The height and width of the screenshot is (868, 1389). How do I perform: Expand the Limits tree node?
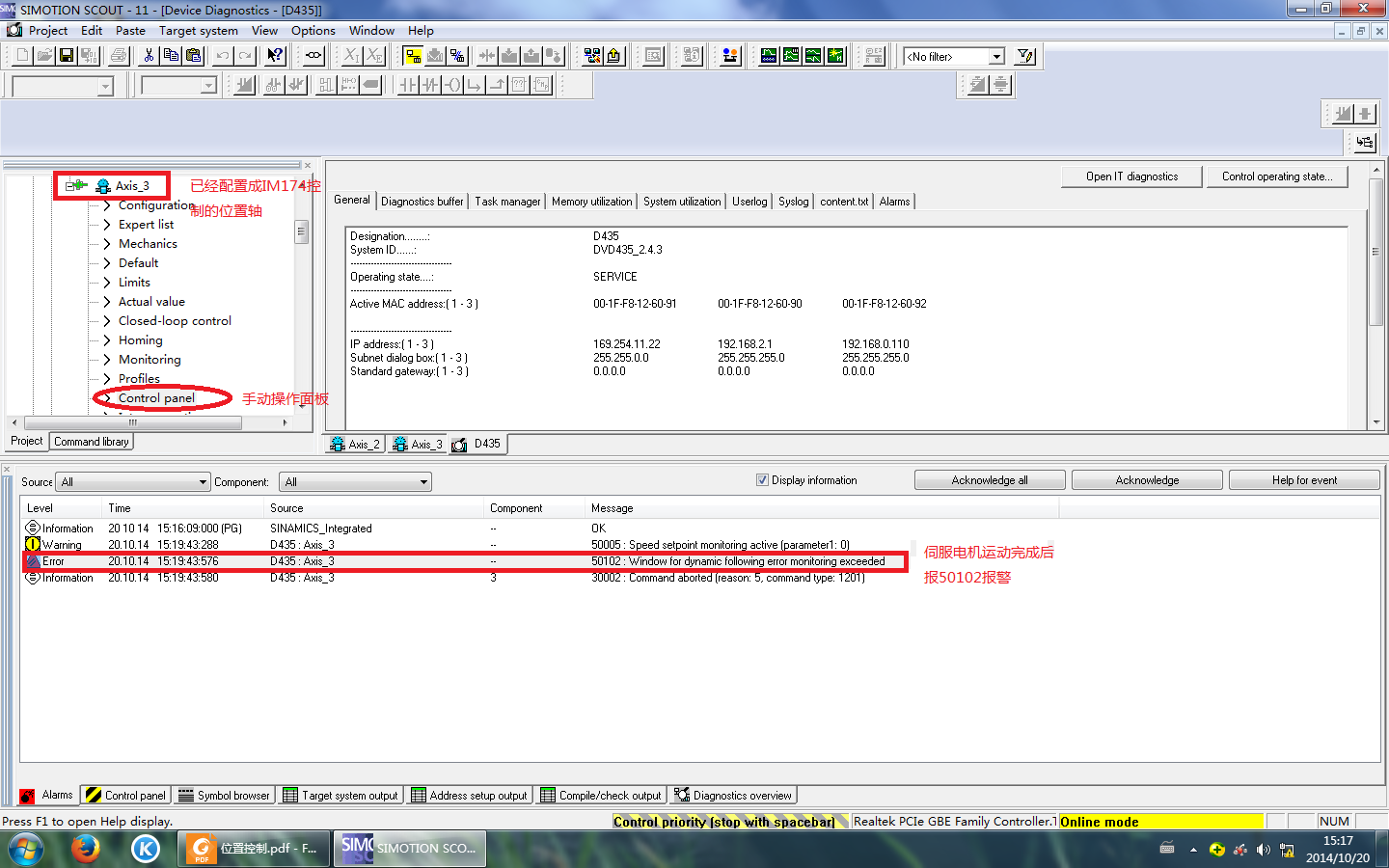pos(107,283)
